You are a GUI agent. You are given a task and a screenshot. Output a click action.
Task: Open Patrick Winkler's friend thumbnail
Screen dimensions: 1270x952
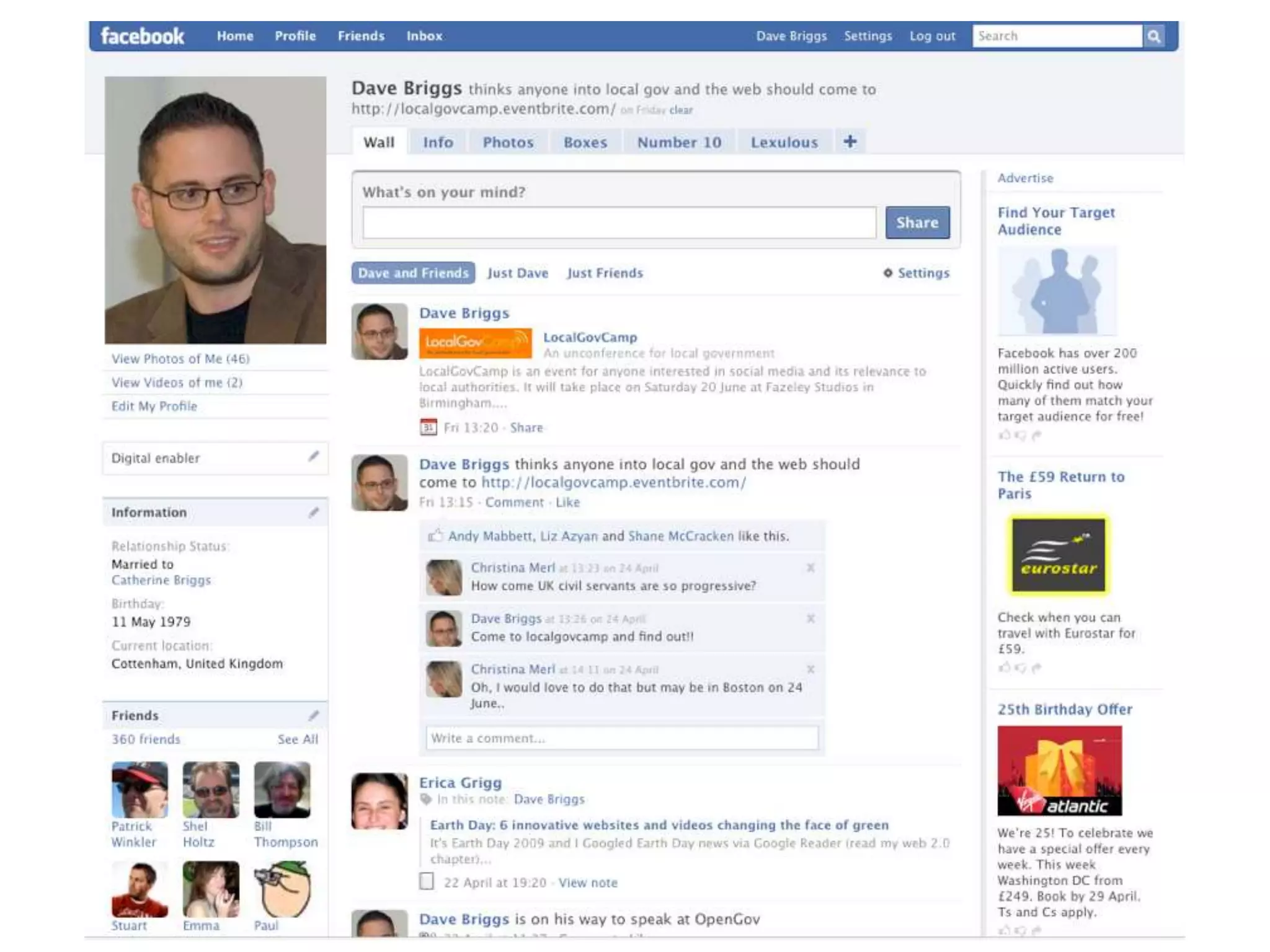(x=140, y=790)
